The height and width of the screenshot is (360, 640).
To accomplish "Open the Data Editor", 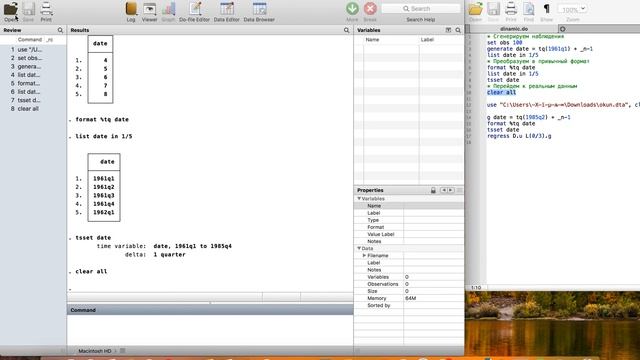I will coord(227,11).
